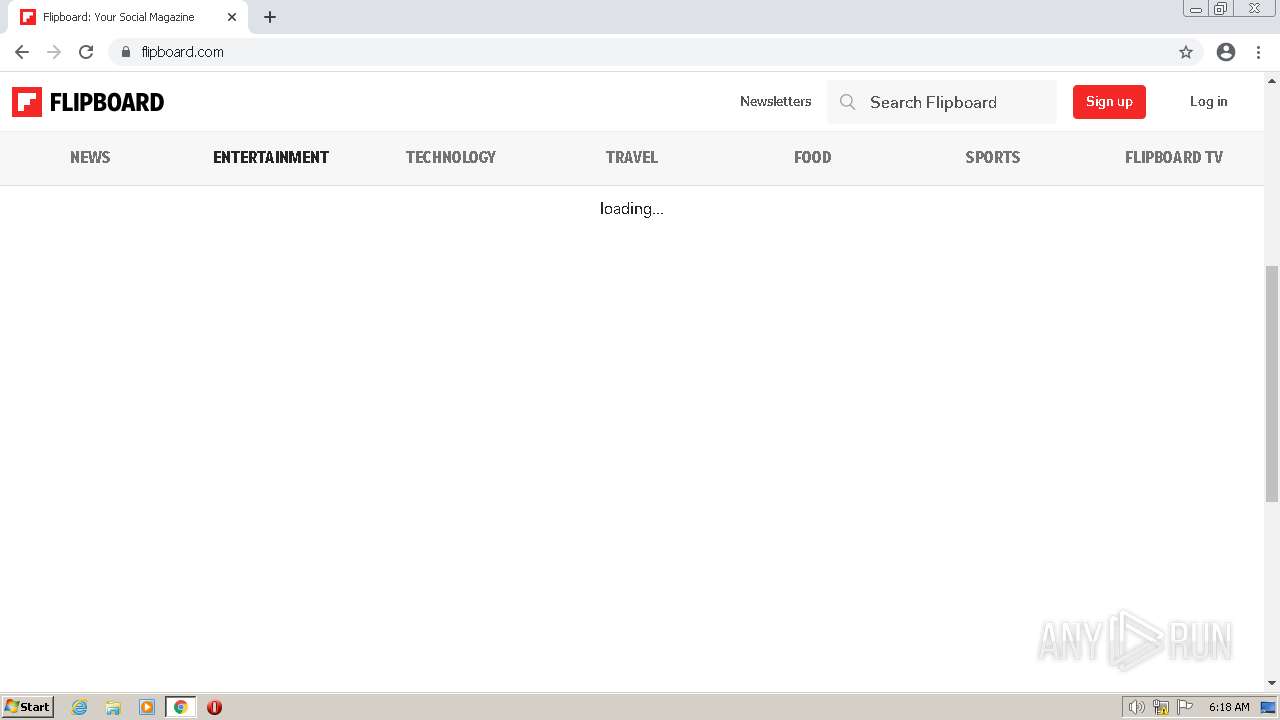The width and height of the screenshot is (1280, 720).
Task: Click the Flipboard: Your Social Magazine tab title
Action: pyautogui.click(x=119, y=17)
